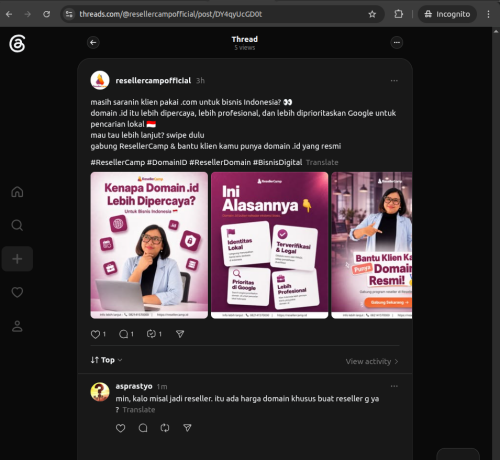
Task: Click the page vertical scrollbar
Action: pyautogui.click(x=496, y=243)
